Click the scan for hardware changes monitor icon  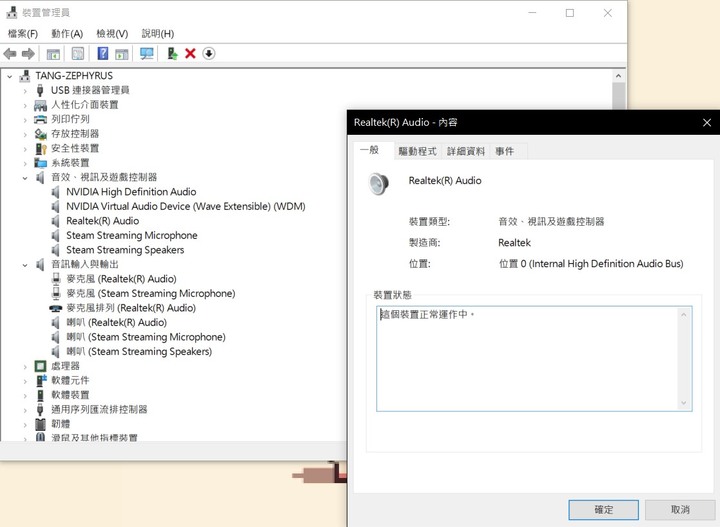(x=146, y=54)
